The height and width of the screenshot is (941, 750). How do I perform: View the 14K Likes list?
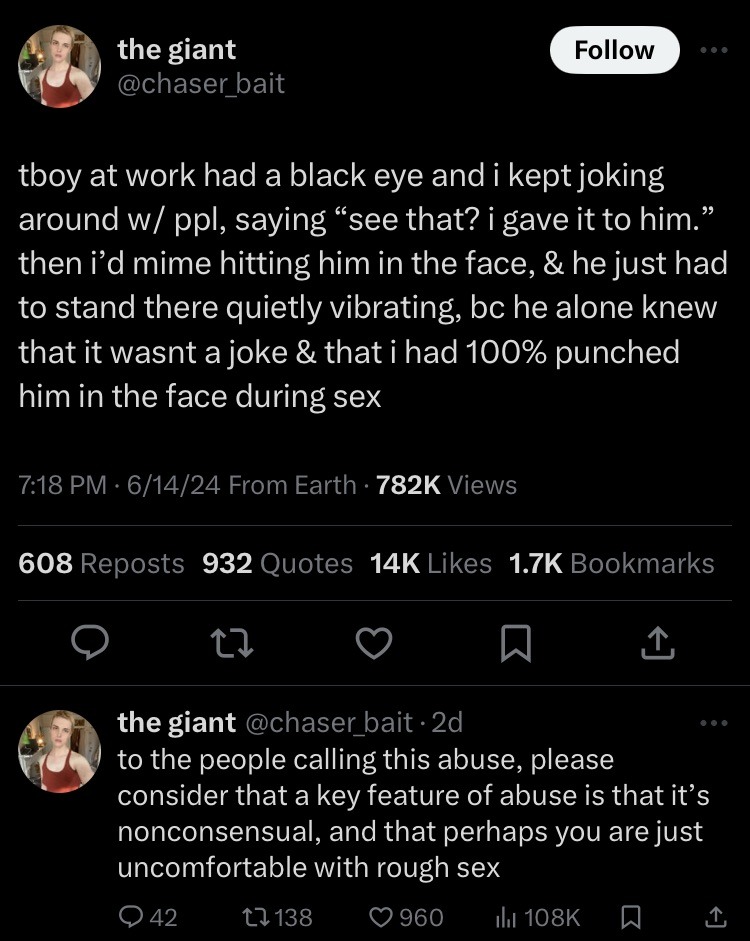point(430,563)
